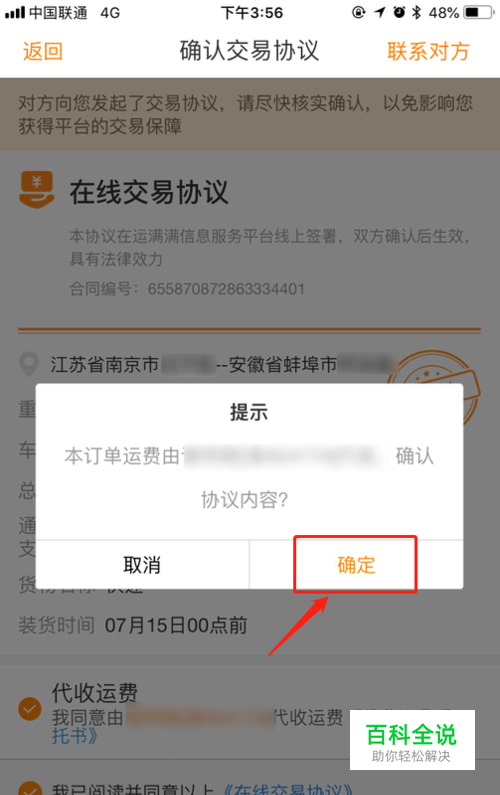Tap the contract number 合同编号 text
Viewport: 500px width, 795px height.
pos(187,289)
